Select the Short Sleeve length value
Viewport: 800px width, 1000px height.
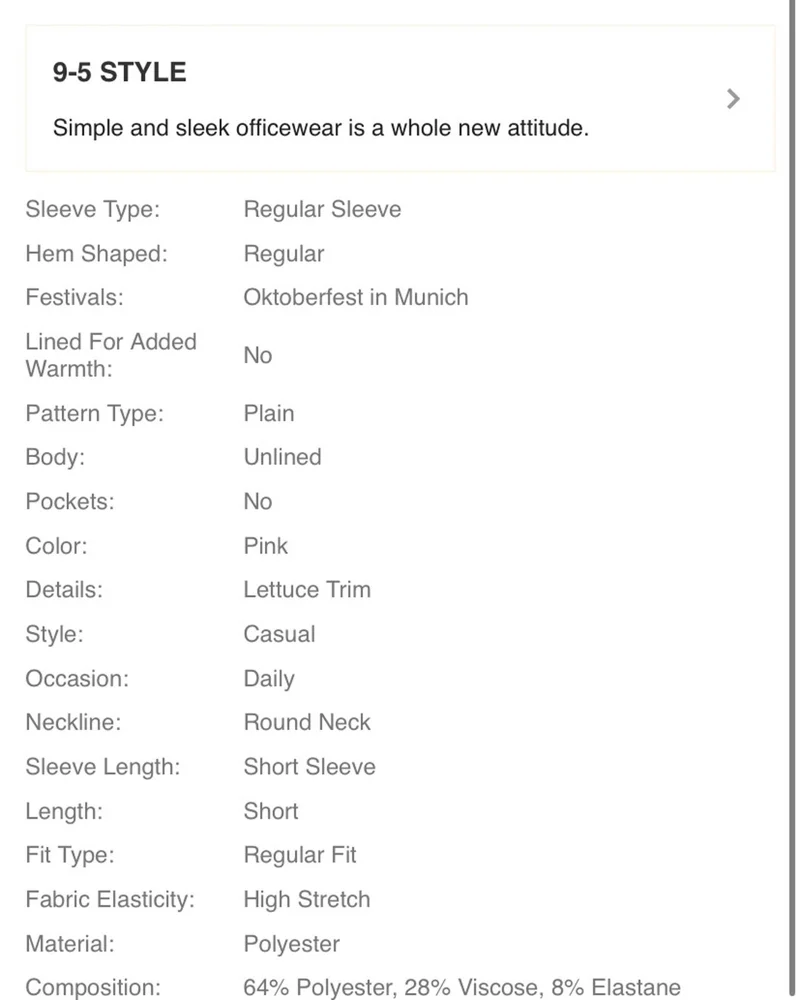[x=309, y=767]
